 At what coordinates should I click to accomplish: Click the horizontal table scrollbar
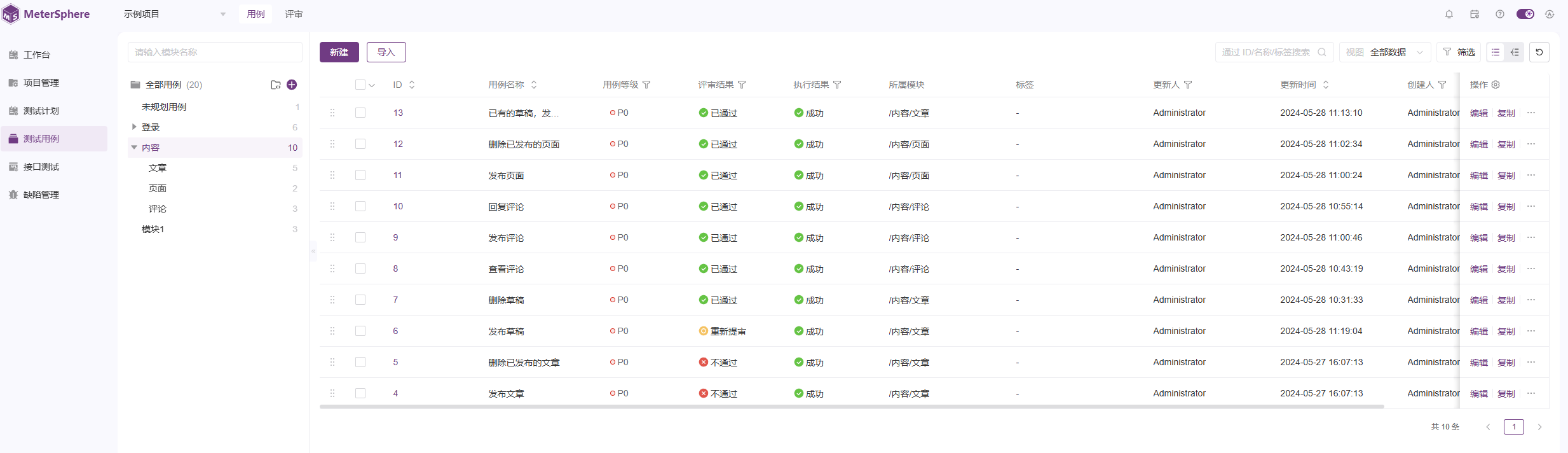852,407
